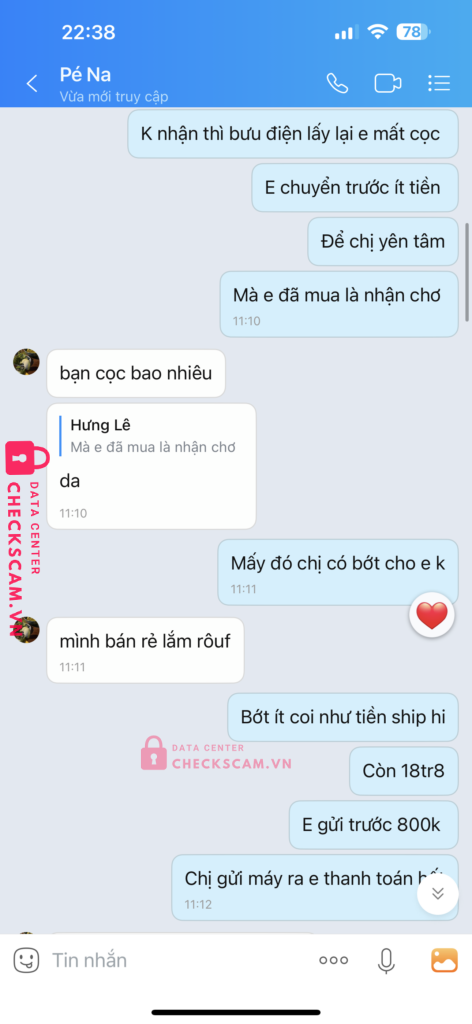
Task: Start a voice call with Pé Na
Action: point(337,83)
